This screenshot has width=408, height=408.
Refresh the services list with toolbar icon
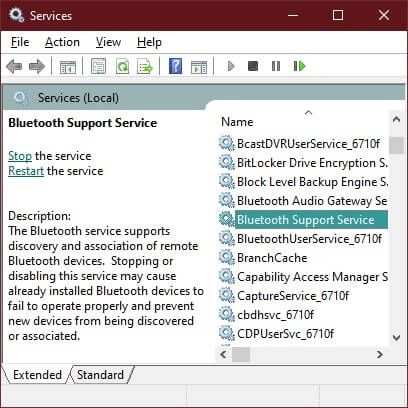tap(122, 66)
